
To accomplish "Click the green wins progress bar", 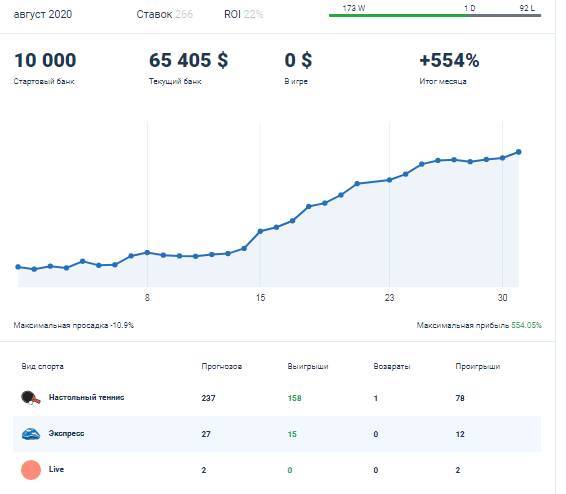I will (x=399, y=15).
